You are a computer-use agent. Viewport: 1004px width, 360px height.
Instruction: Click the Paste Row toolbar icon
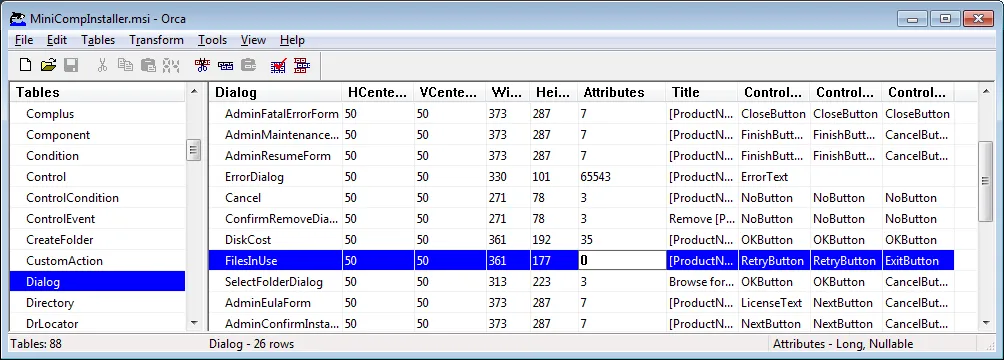(x=248, y=65)
